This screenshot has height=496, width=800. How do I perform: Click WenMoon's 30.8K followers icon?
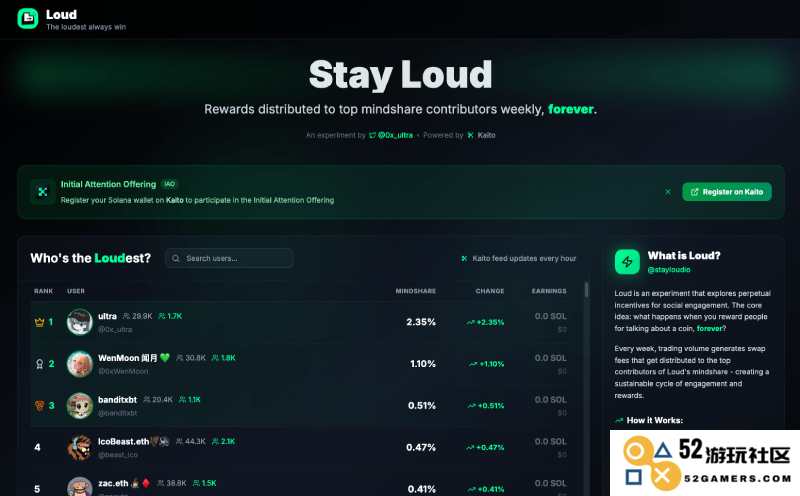pyautogui.click(x=180, y=358)
